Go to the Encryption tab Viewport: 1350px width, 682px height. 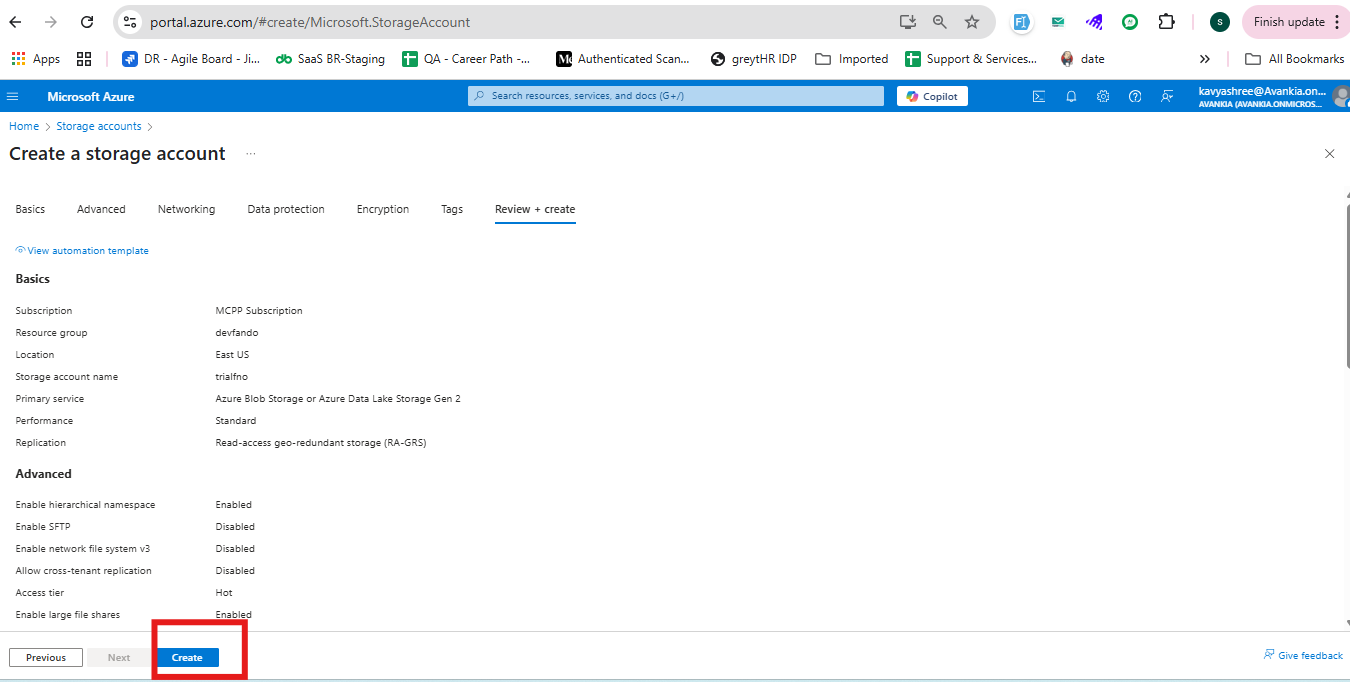click(x=383, y=209)
